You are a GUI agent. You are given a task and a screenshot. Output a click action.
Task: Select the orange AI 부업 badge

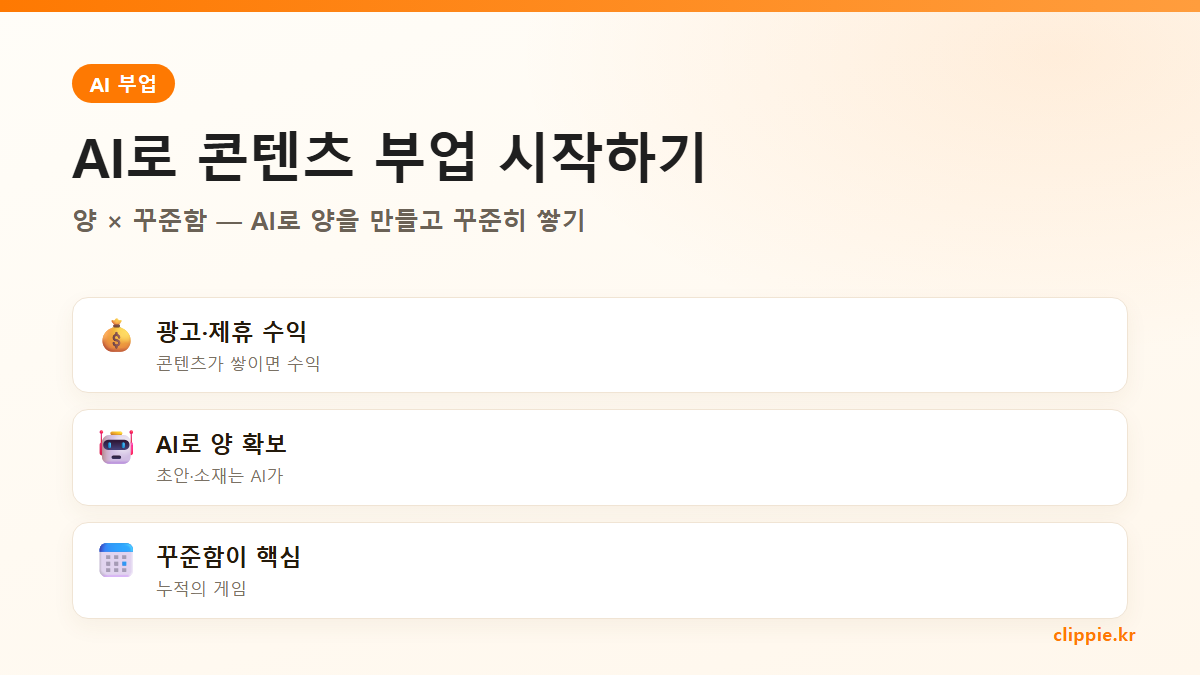pyautogui.click(x=123, y=84)
